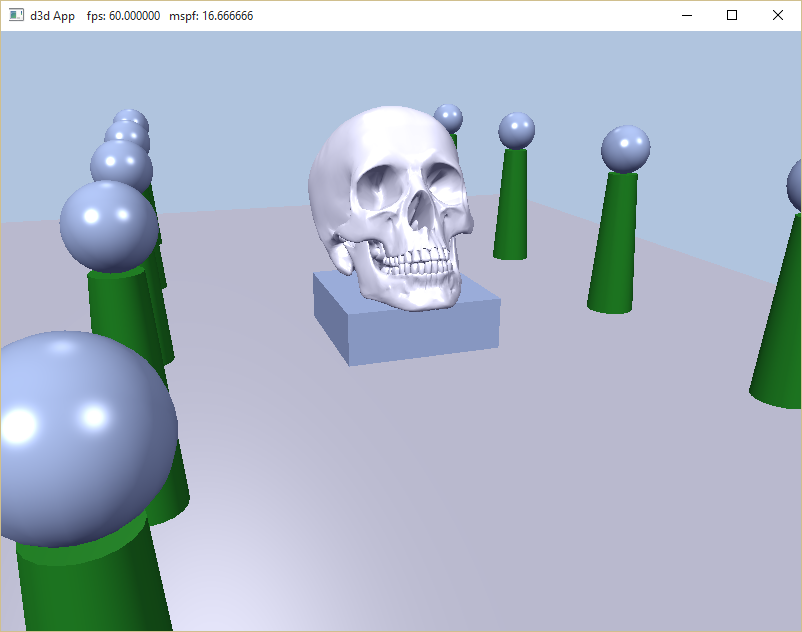Maximize the d3d App window
This screenshot has width=802, height=632.
tap(732, 15)
